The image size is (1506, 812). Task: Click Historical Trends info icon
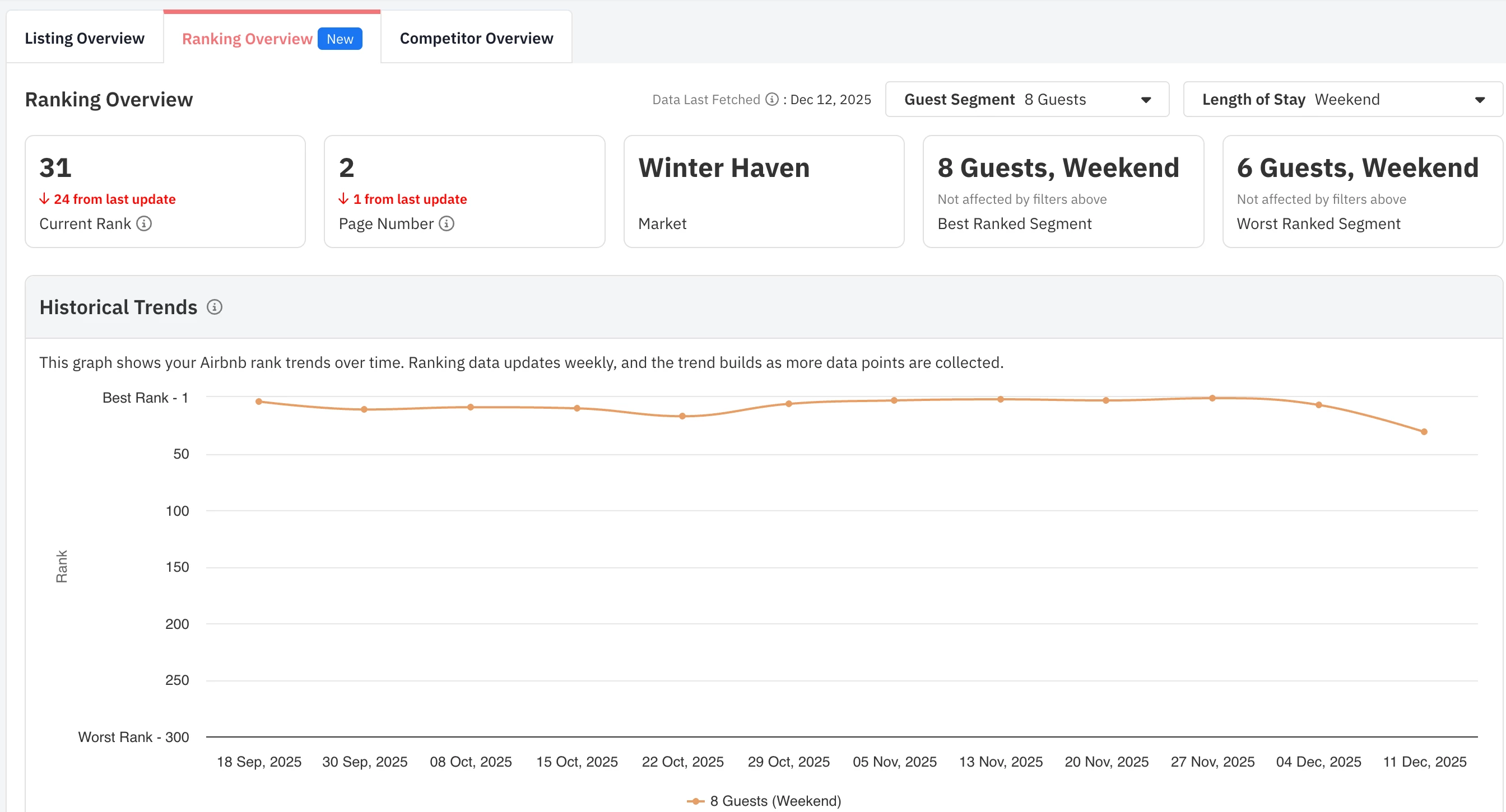coord(215,307)
